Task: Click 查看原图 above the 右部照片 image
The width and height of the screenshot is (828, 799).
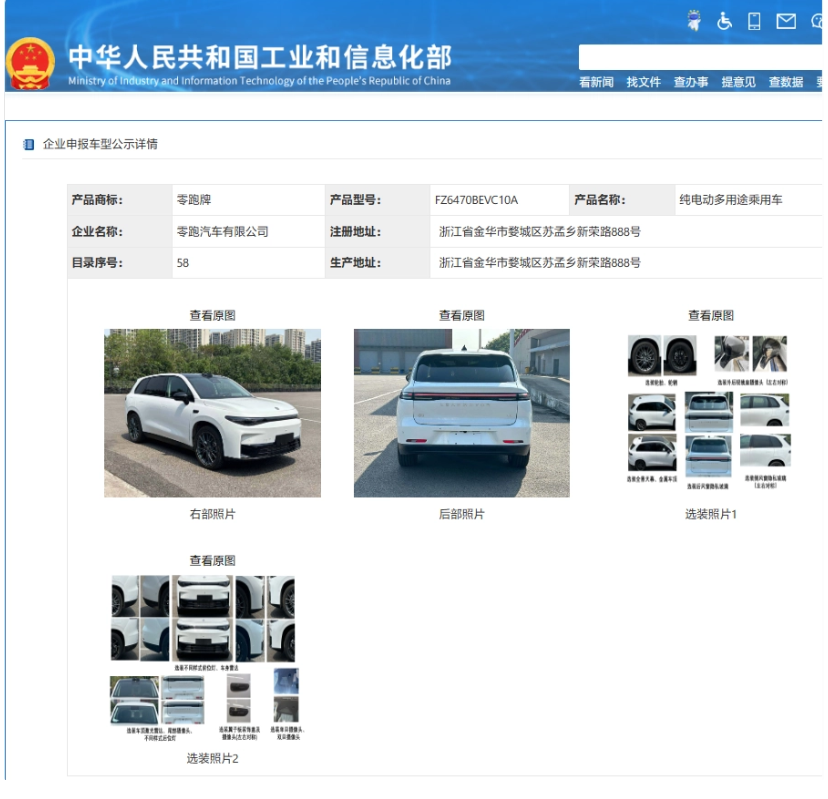Action: (212, 315)
